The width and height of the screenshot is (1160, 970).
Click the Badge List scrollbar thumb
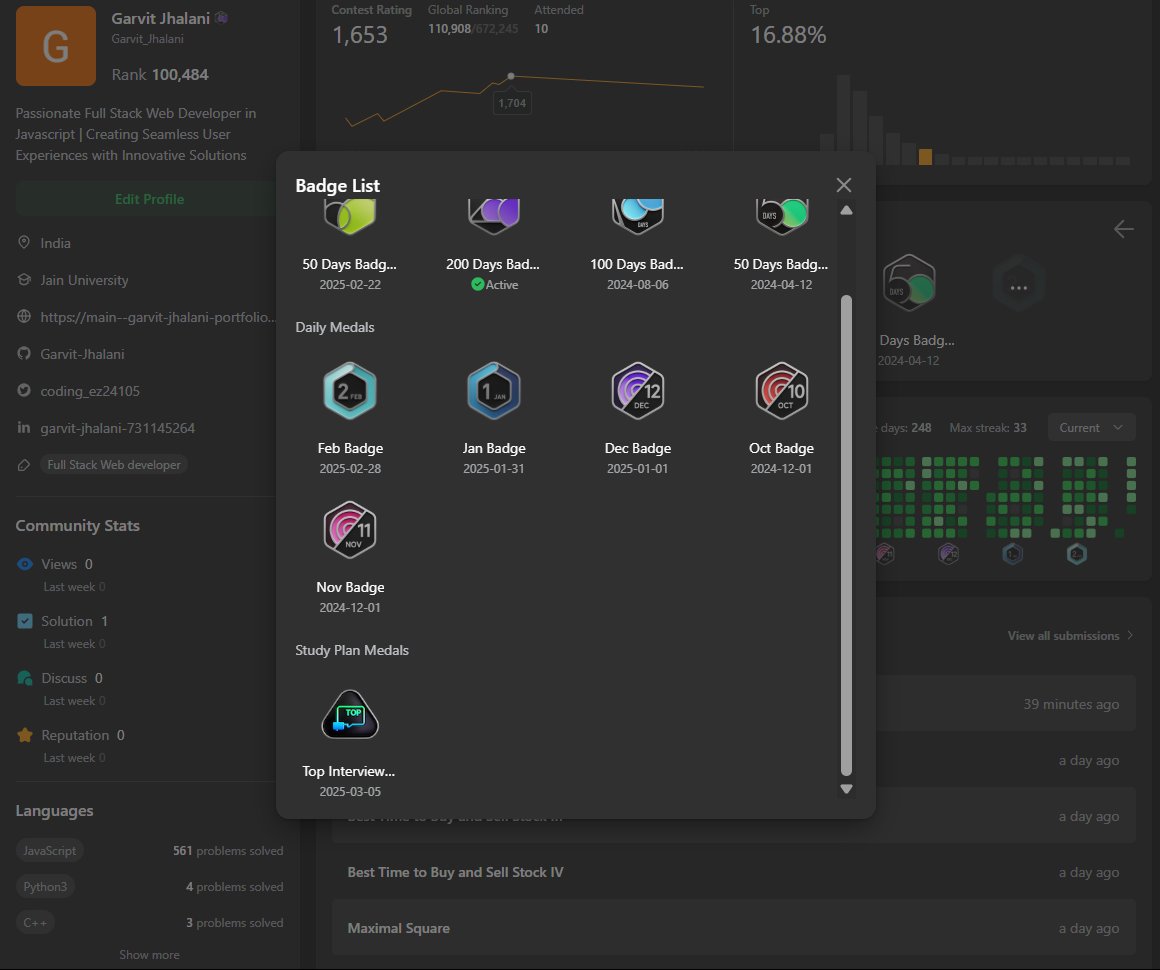tap(846, 535)
